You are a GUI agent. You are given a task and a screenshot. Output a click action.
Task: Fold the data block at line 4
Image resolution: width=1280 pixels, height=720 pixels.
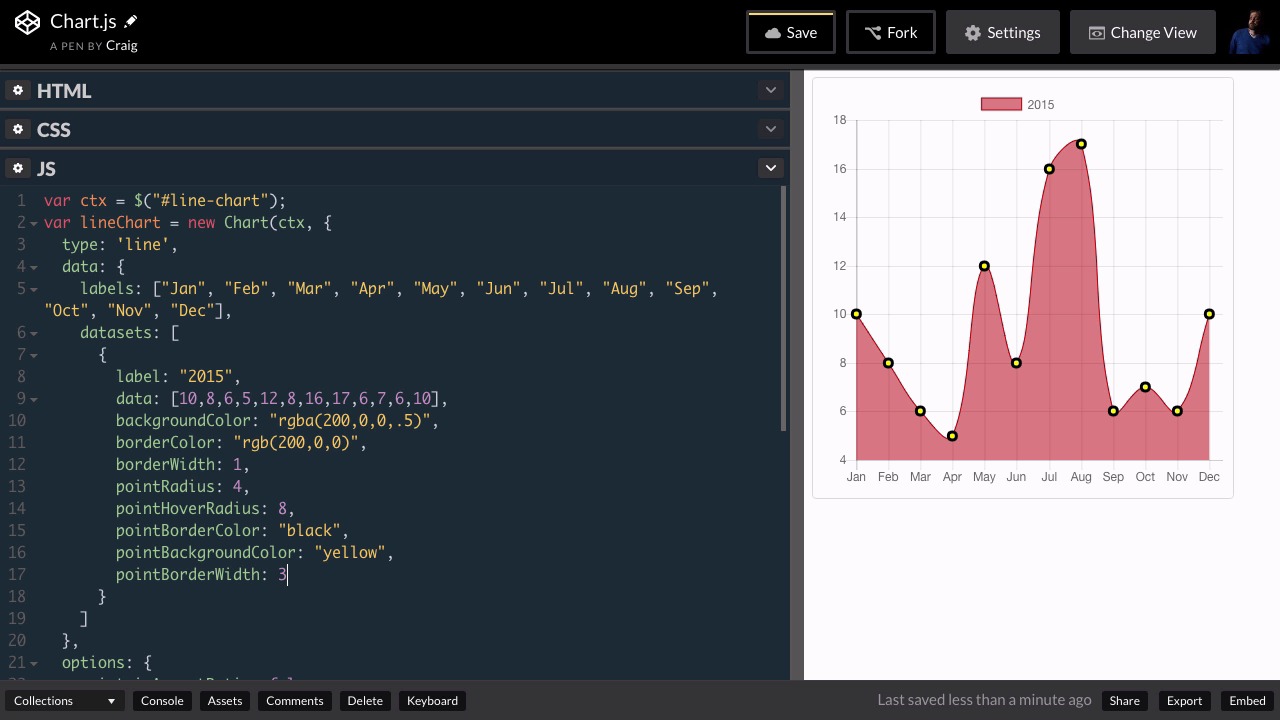coord(34,267)
